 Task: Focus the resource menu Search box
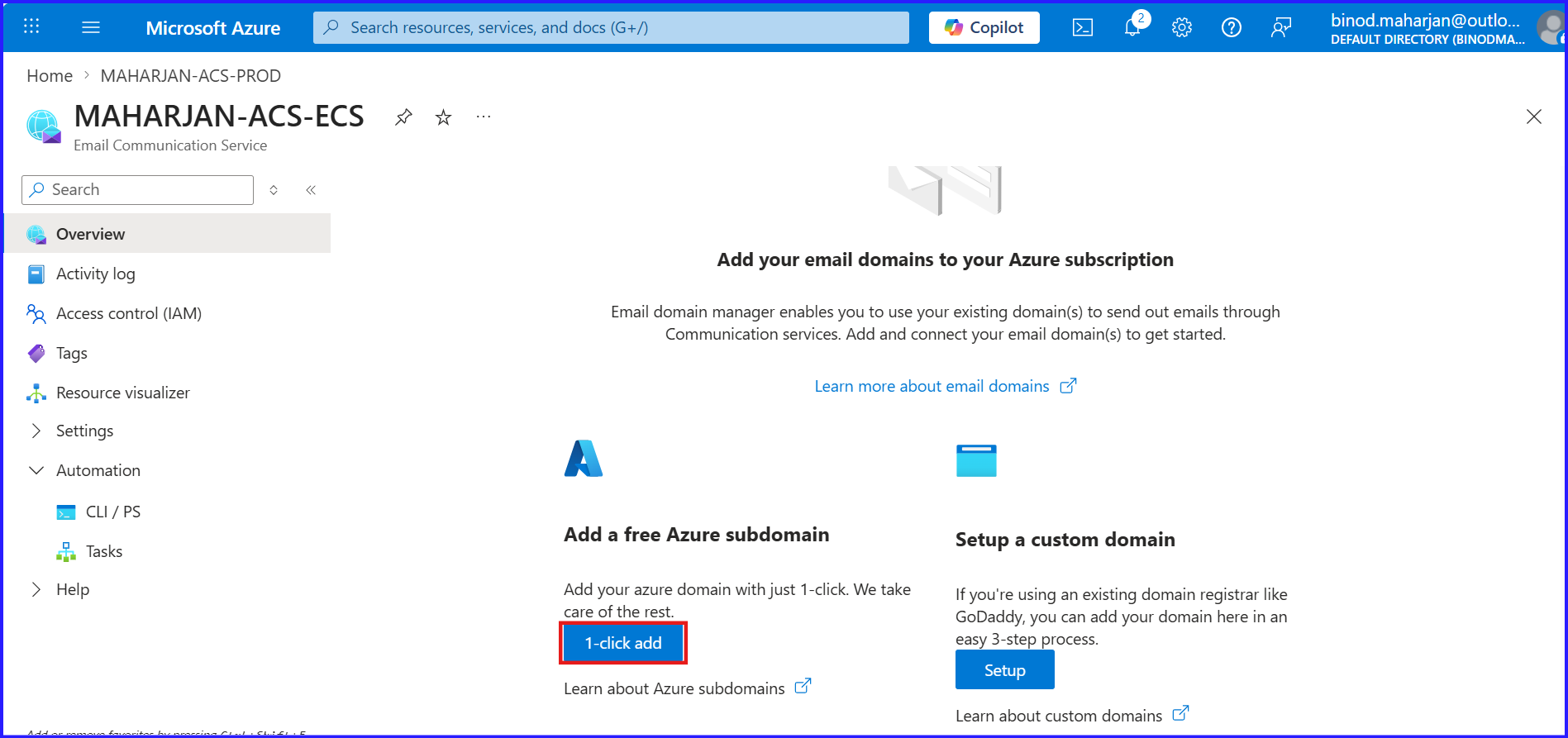tap(137, 190)
